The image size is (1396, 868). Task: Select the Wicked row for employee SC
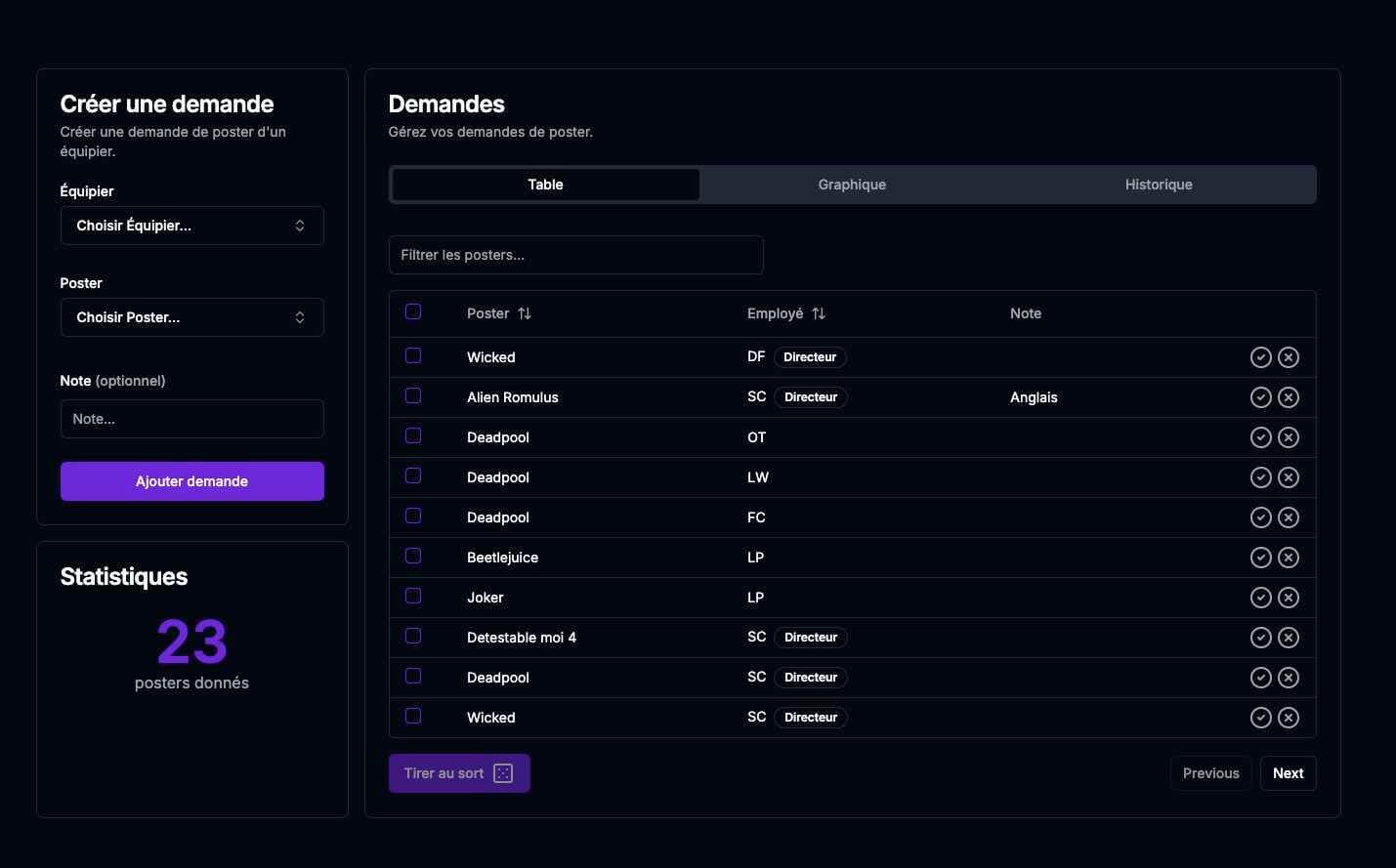click(413, 716)
